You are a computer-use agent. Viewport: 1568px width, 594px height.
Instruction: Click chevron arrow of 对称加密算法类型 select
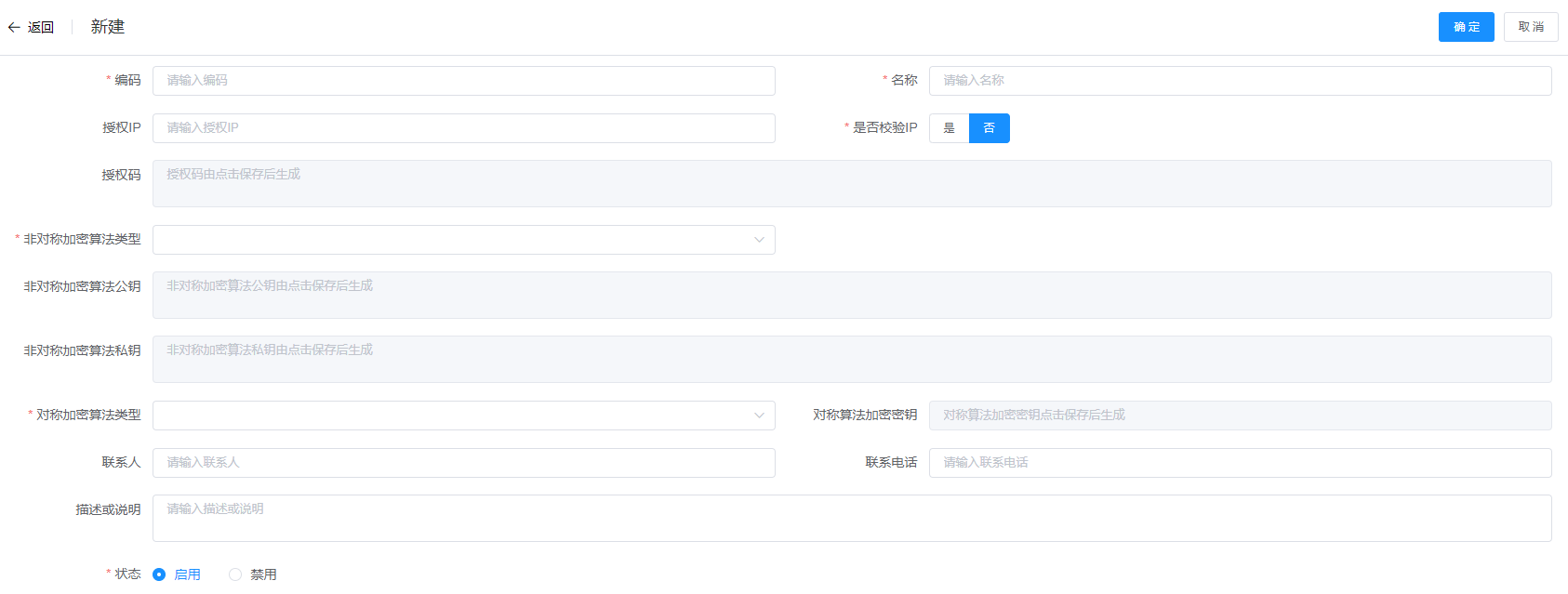759,416
